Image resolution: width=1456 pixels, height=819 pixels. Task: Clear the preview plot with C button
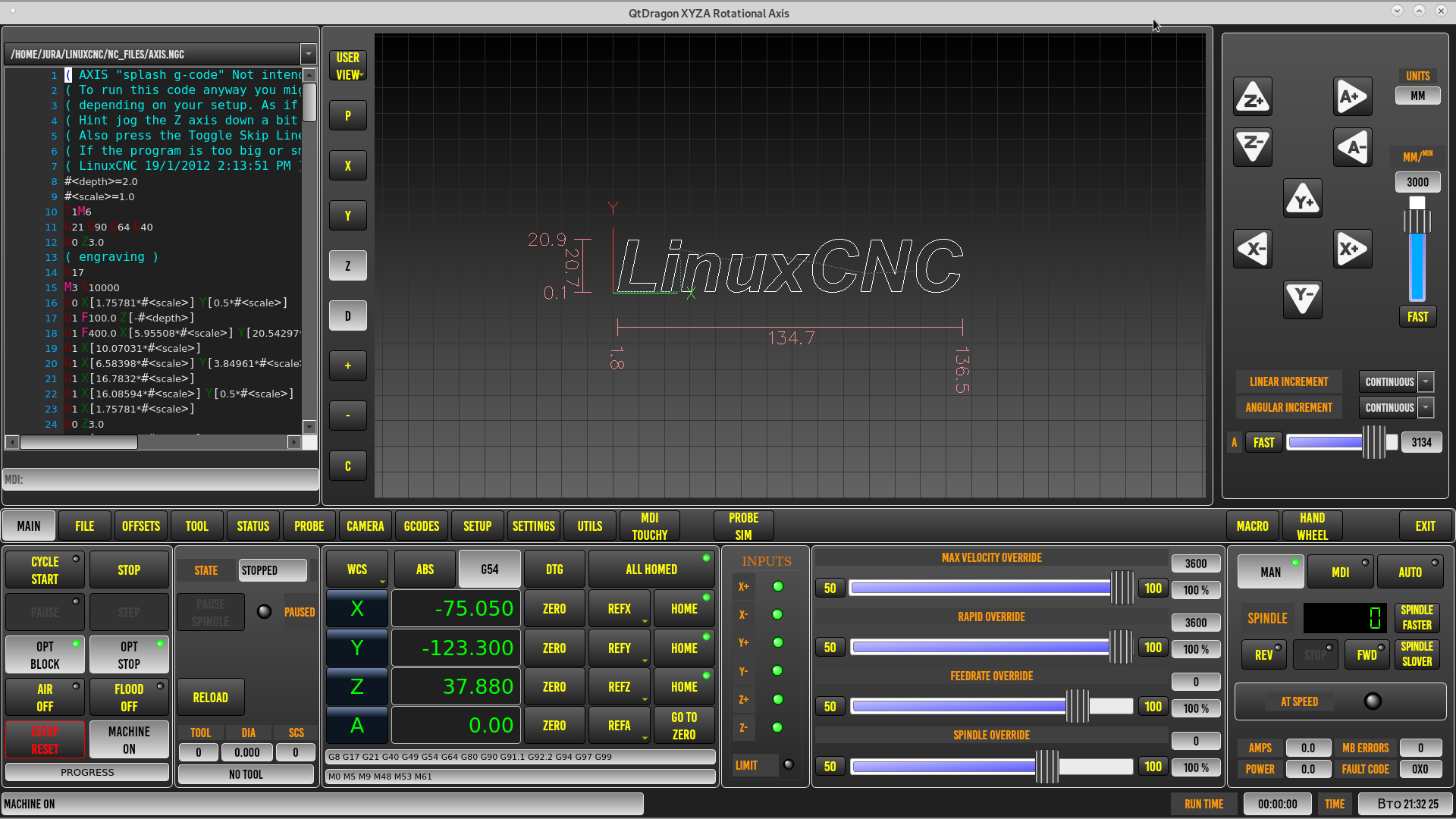(x=348, y=466)
